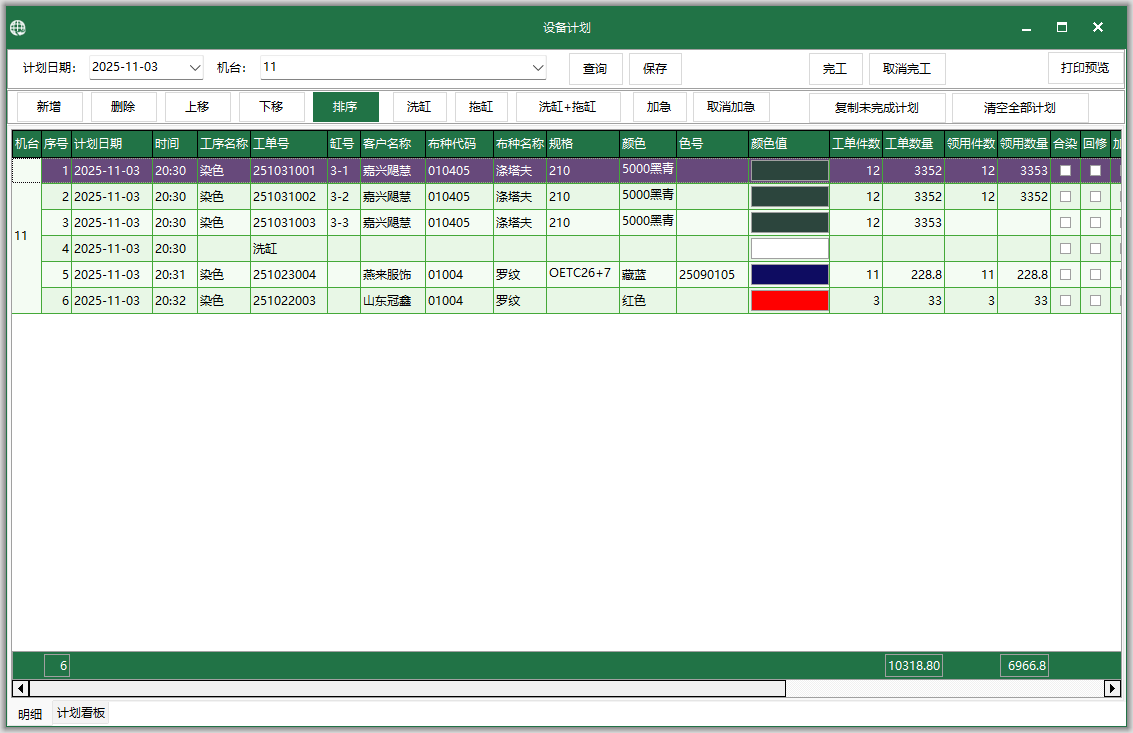Select the 洗缸 cell in row 4
The image size is (1133, 733).
coord(288,248)
